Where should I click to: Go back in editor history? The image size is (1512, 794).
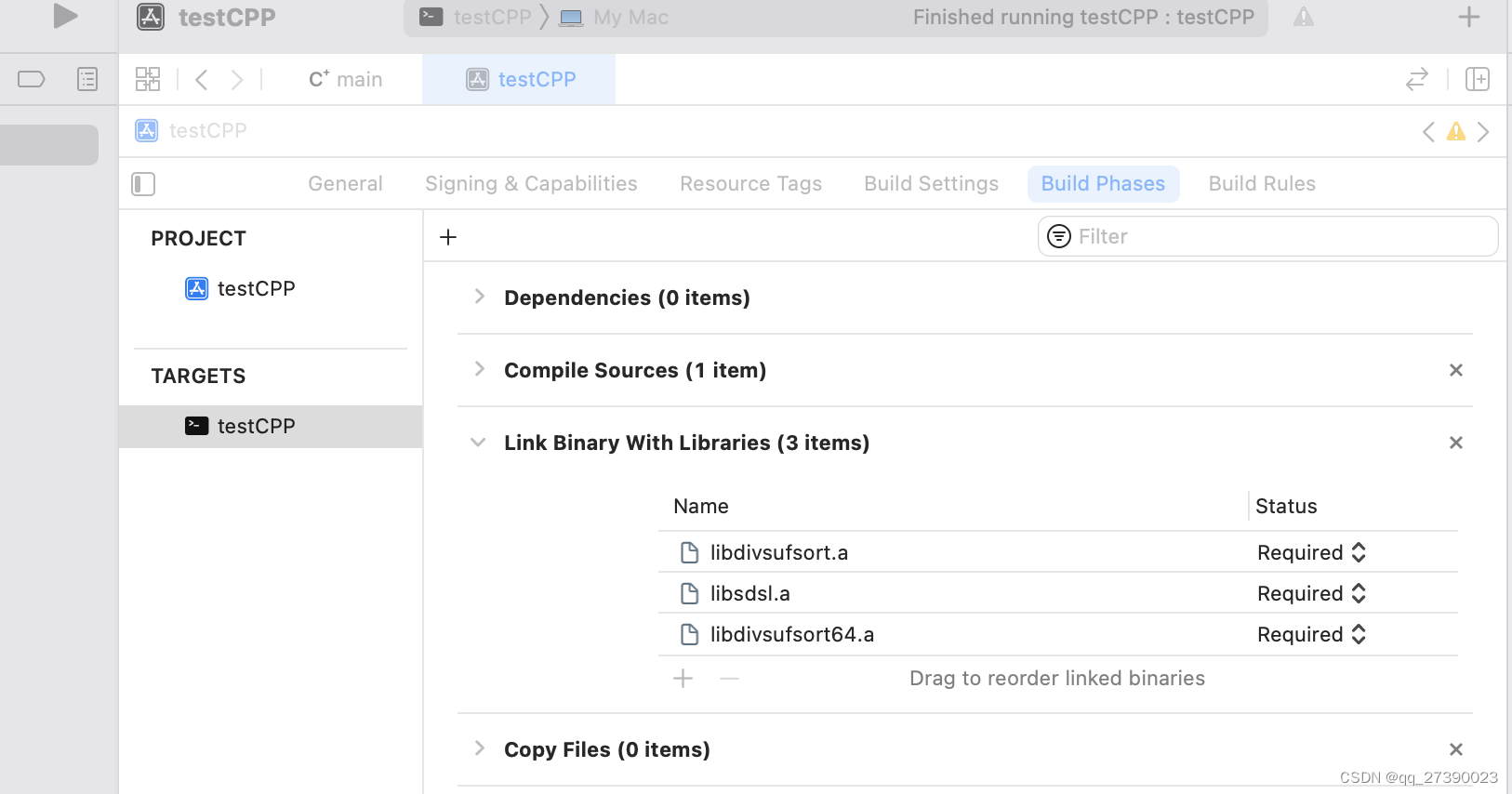pyautogui.click(x=201, y=79)
